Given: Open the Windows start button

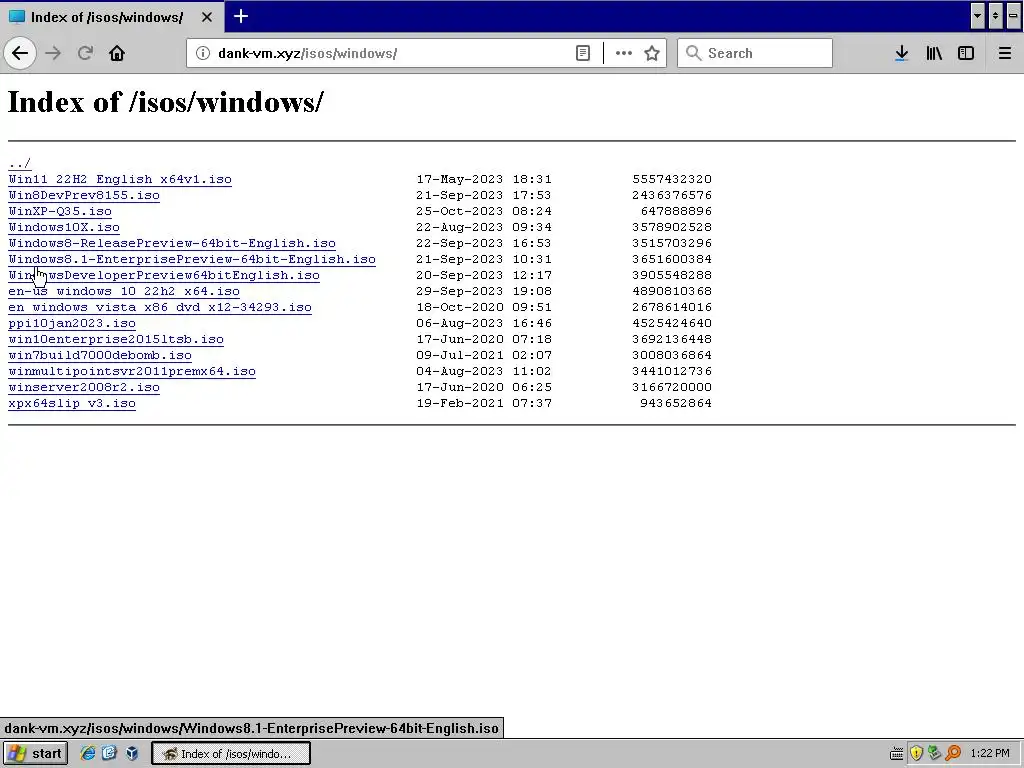Looking at the screenshot, I should point(35,754).
